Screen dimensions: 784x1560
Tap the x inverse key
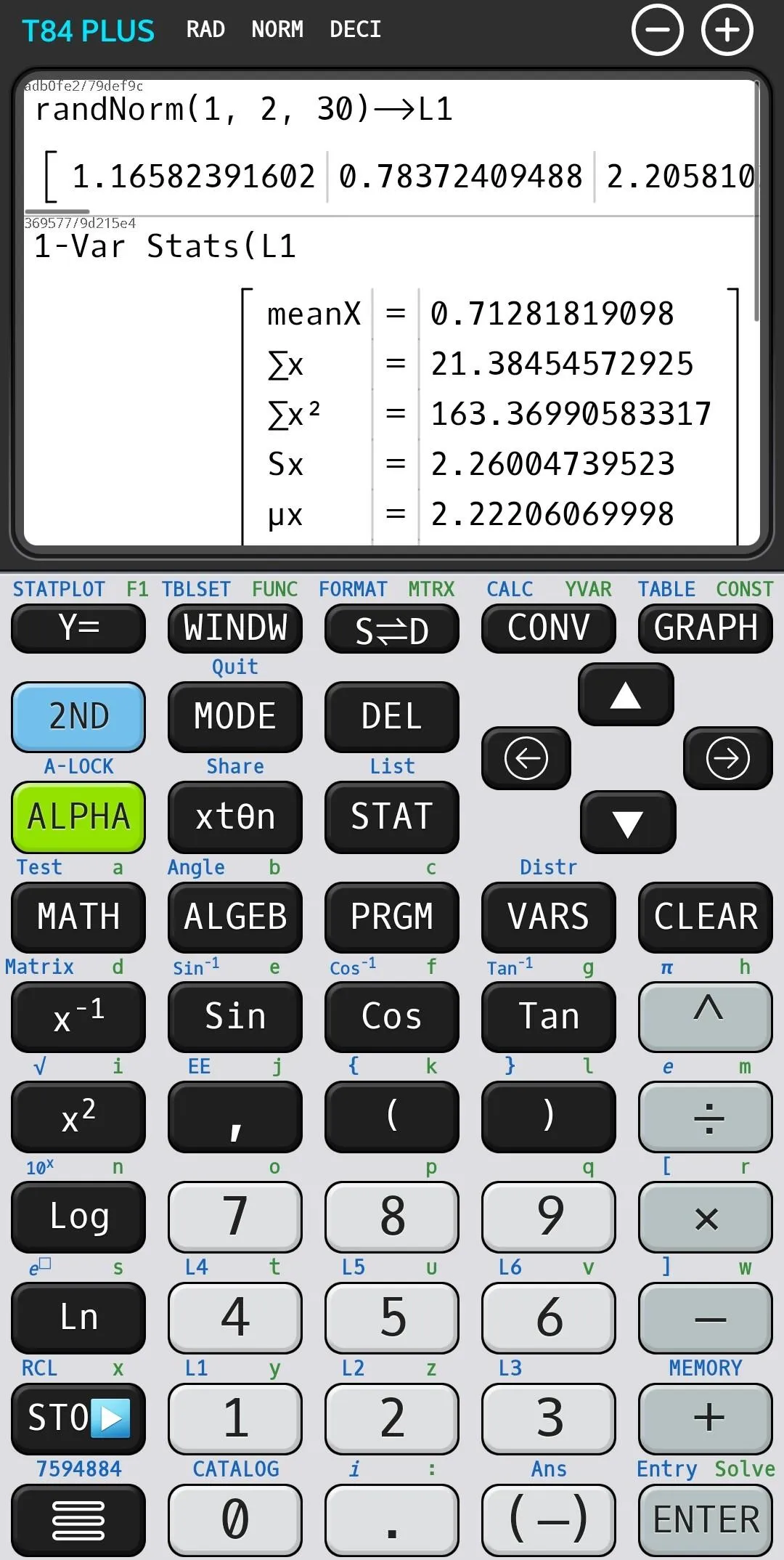(78, 1016)
